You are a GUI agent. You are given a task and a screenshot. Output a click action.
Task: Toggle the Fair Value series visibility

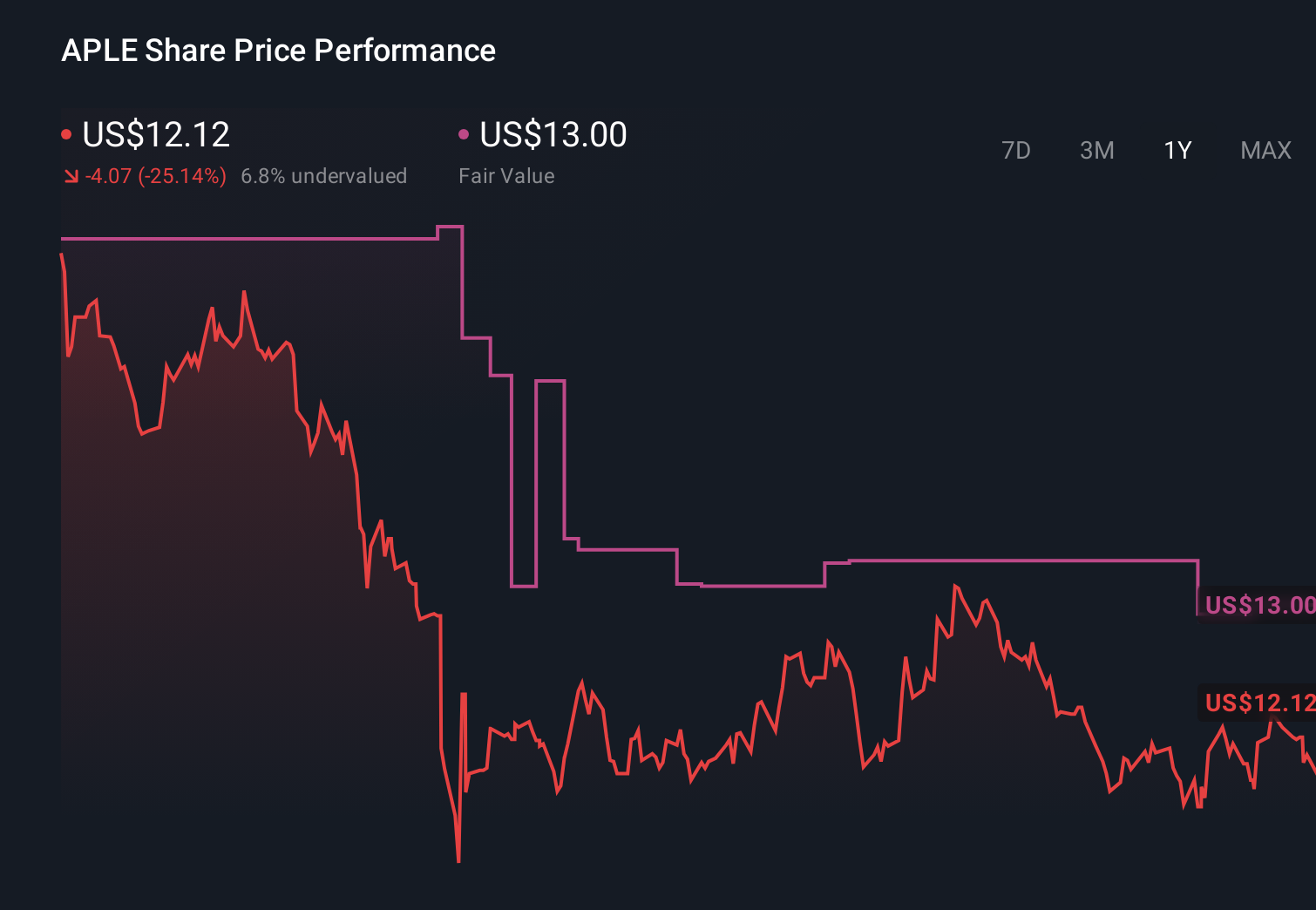[465, 133]
